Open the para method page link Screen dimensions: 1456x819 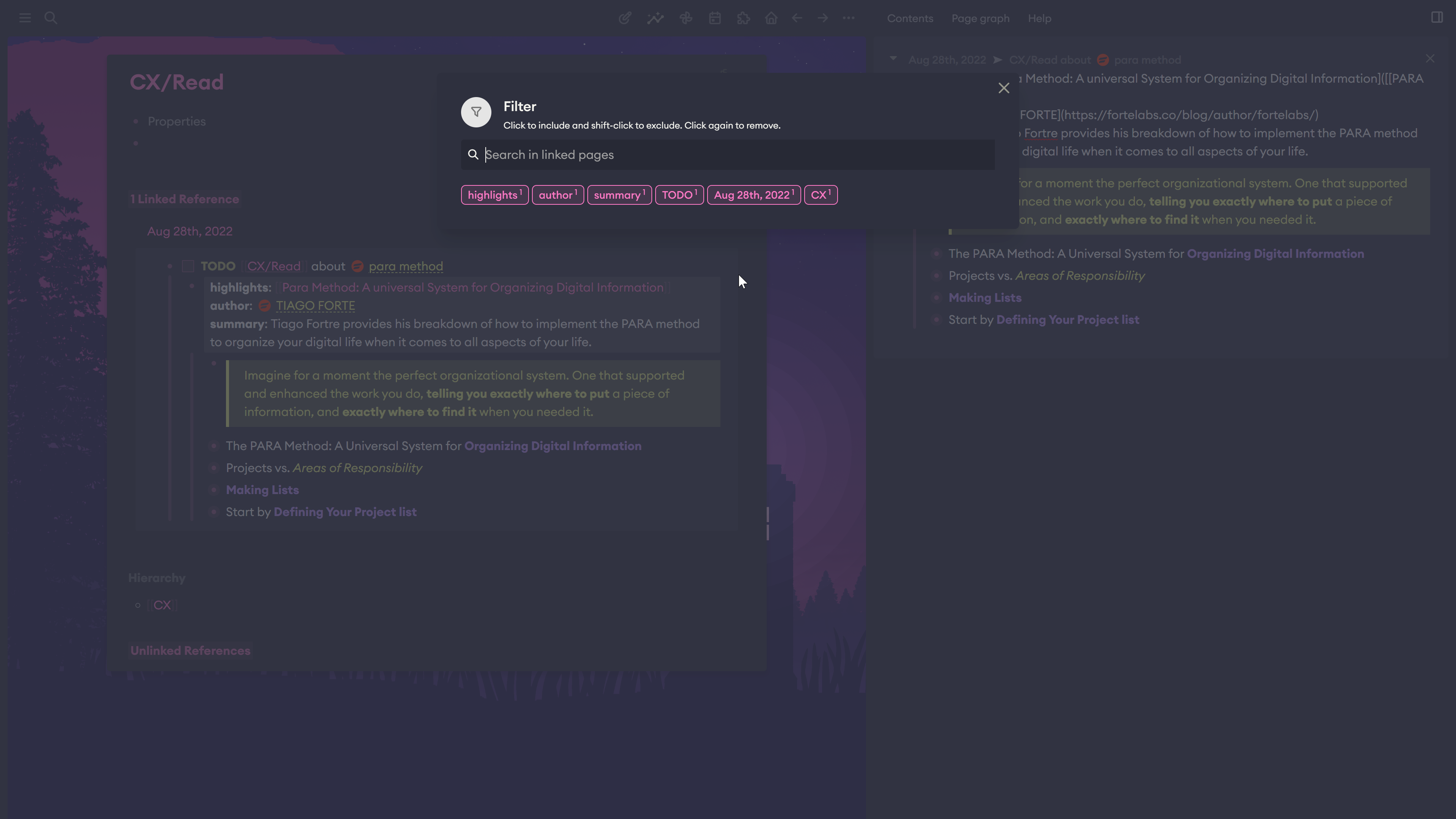pos(406,266)
